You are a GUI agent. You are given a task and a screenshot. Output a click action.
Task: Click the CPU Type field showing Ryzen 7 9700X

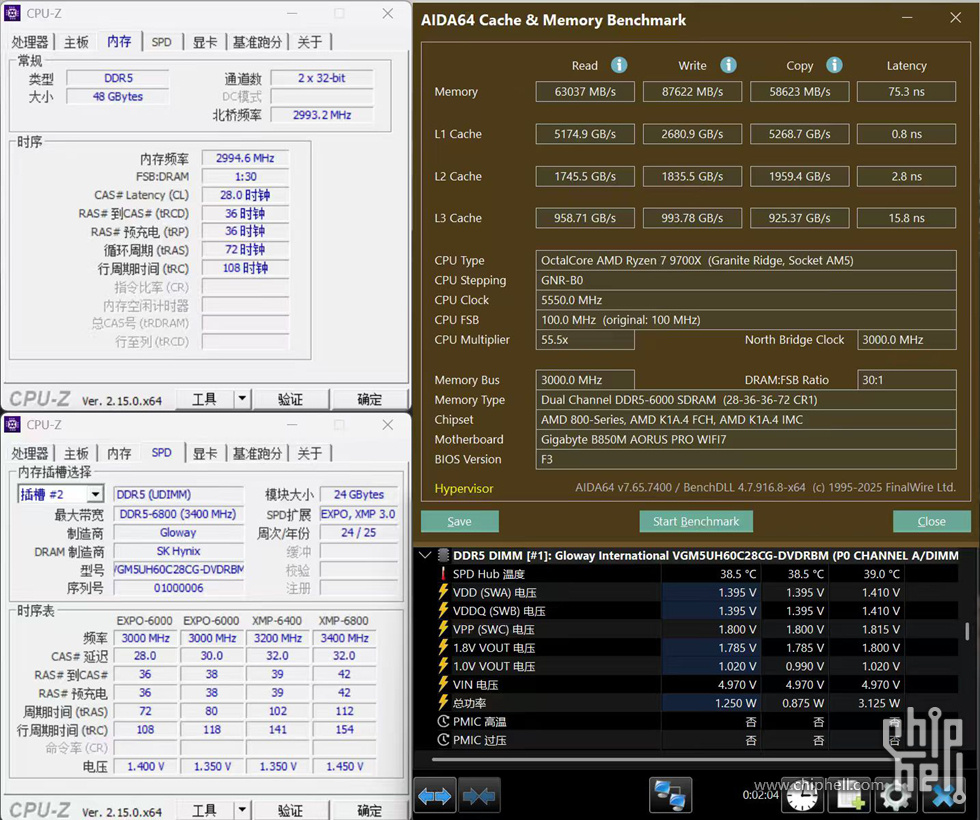pyautogui.click(x=746, y=260)
